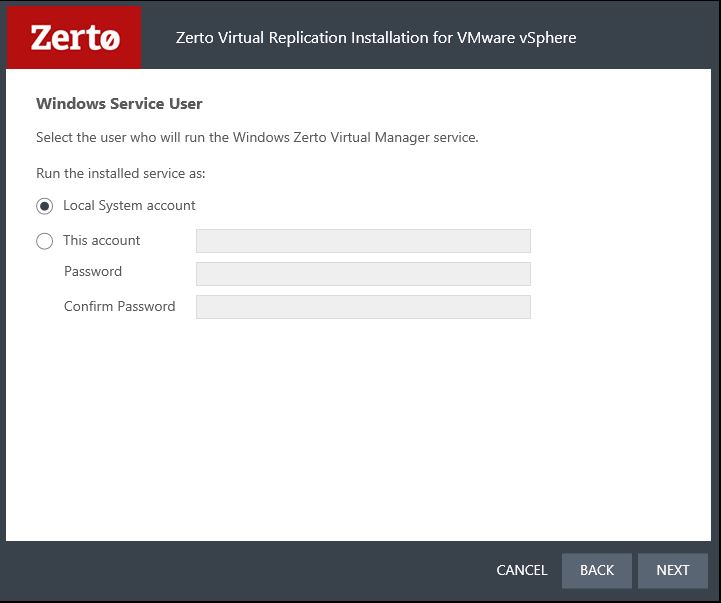Proceed with the NEXT button
Viewport: 721px width, 603px height.
coord(673,570)
